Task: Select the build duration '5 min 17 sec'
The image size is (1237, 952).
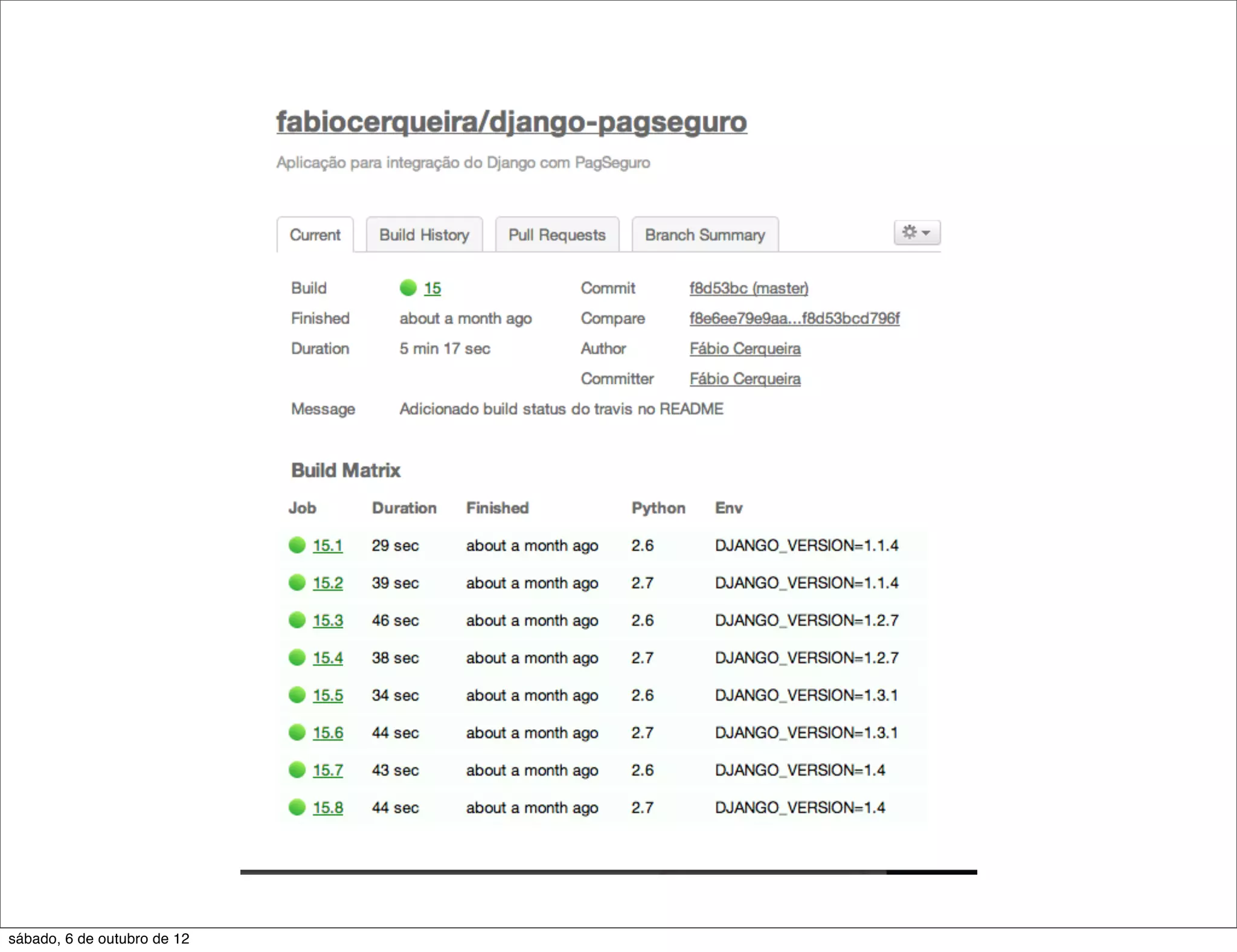Action: click(445, 349)
